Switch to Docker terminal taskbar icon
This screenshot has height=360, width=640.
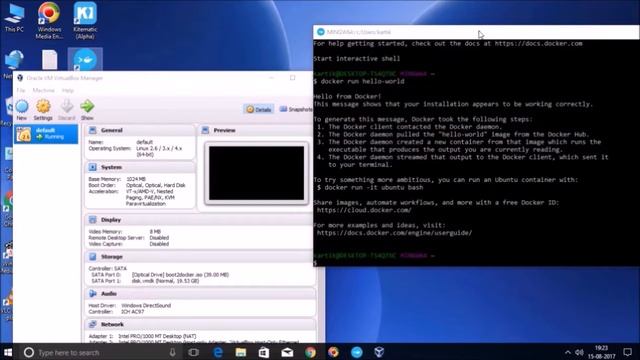pos(356,352)
